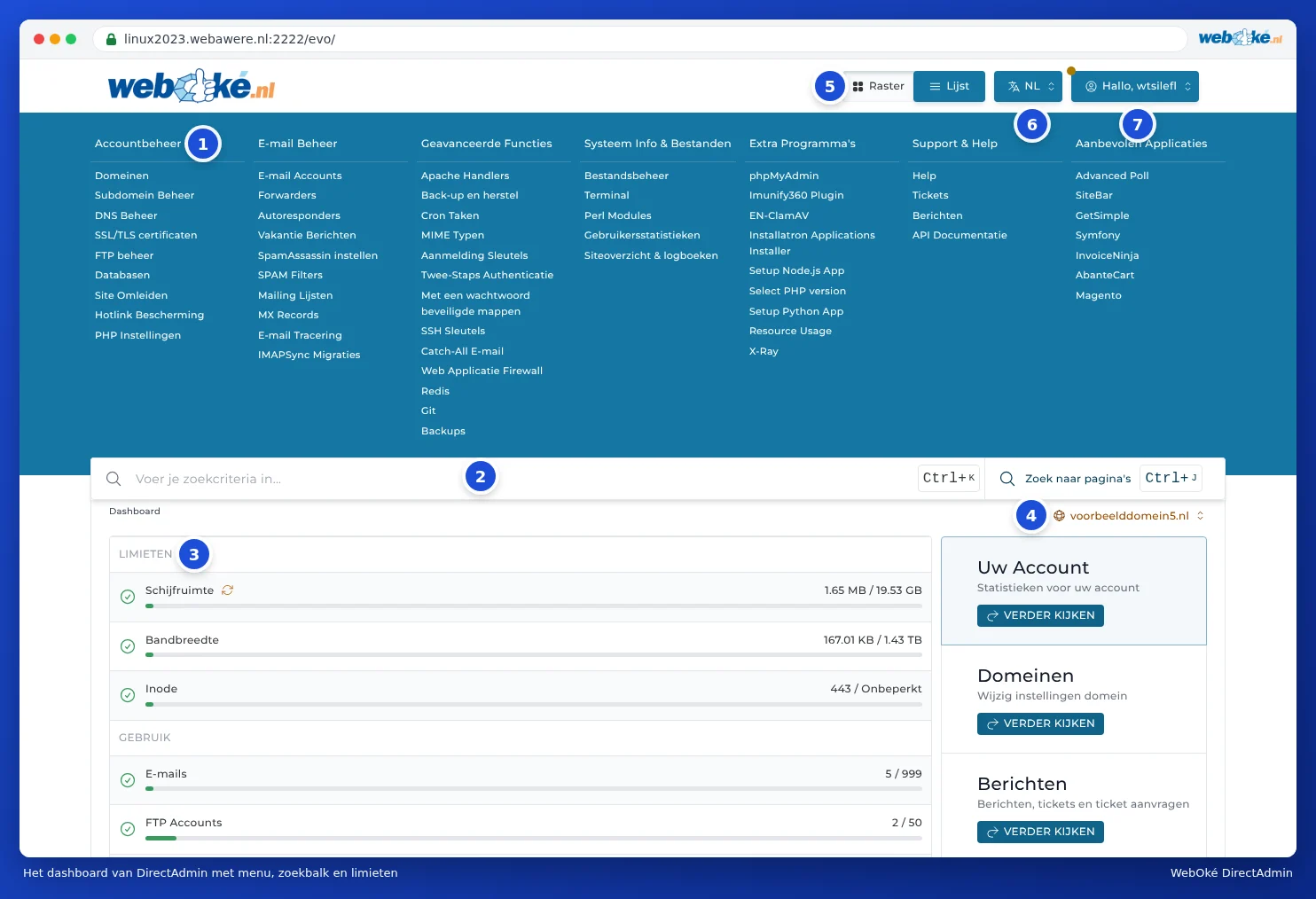Viewport: 1316px width, 899px height.
Task: Open E-mail Accounts menu item
Action: click(300, 176)
